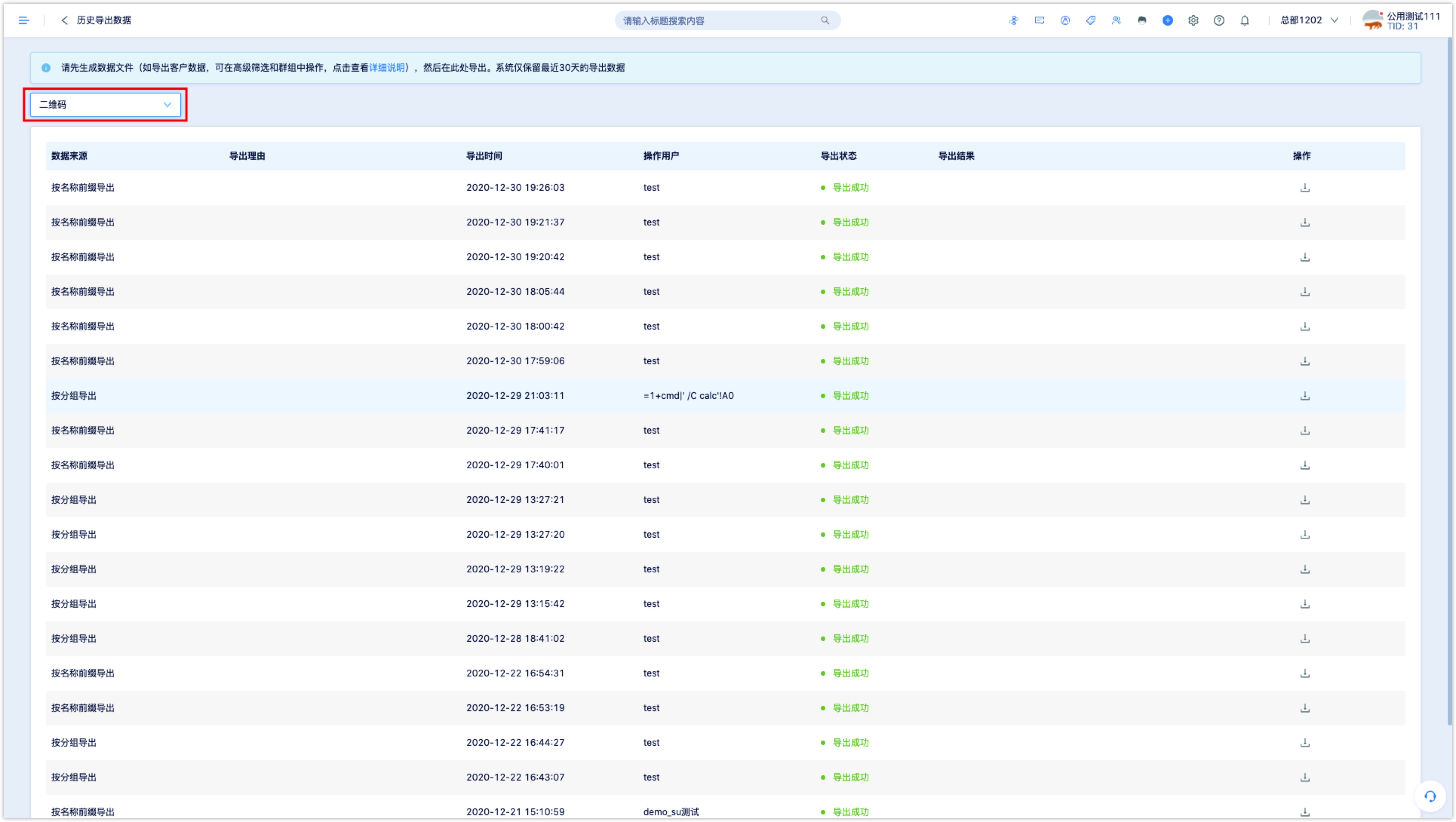Download the export from 2020-12-29 13:27:20
Screen dimensions: 1456x822
tap(1304, 534)
